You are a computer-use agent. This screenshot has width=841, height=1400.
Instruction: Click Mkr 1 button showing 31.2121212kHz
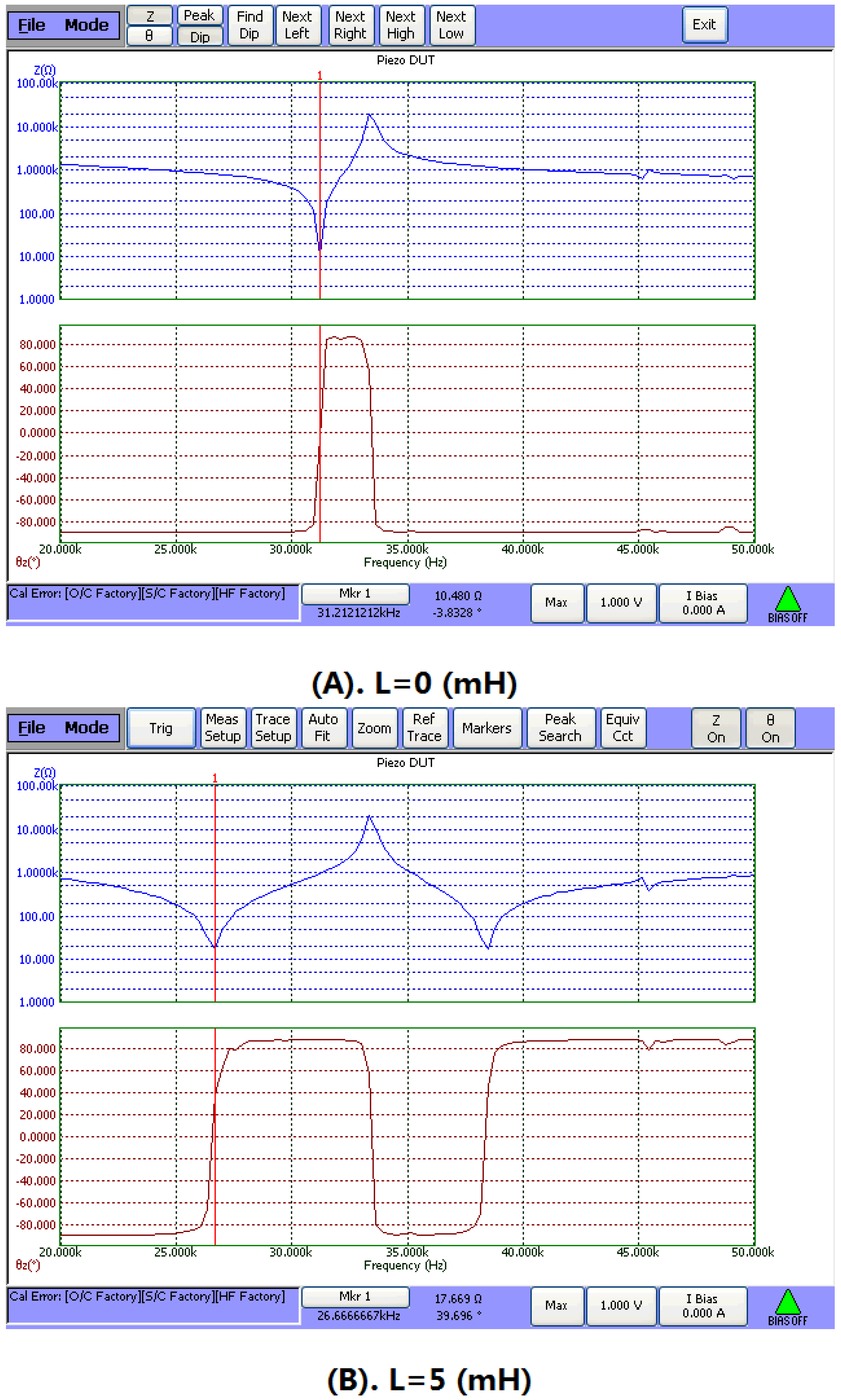coord(355,594)
